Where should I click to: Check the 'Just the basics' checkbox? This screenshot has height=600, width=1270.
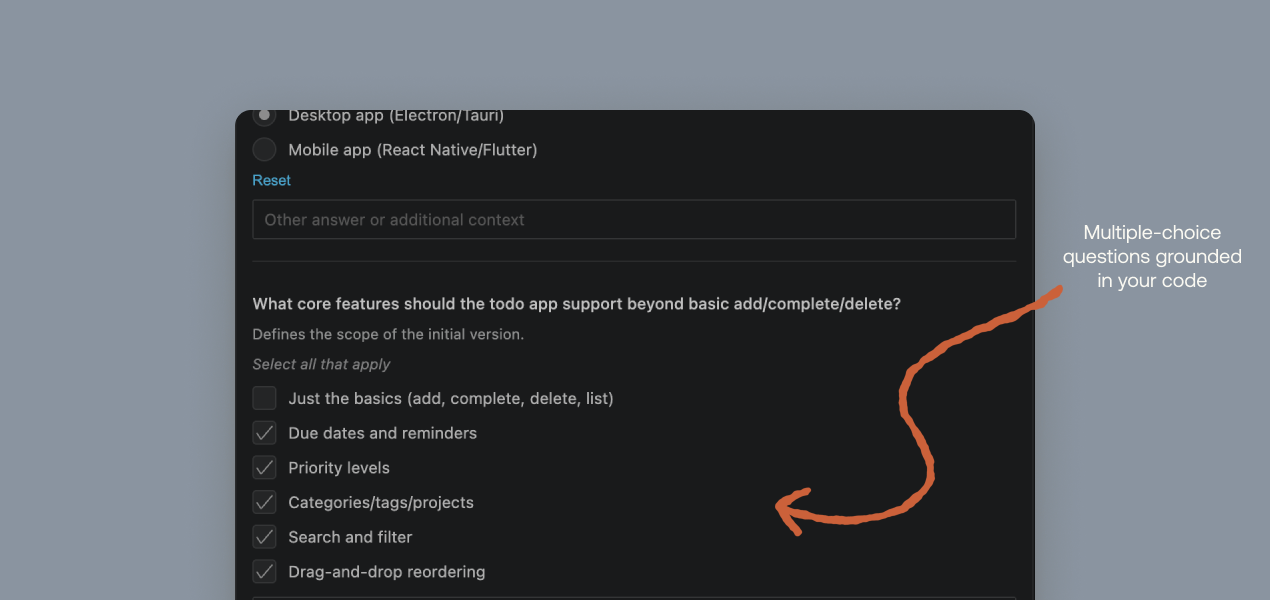264,398
